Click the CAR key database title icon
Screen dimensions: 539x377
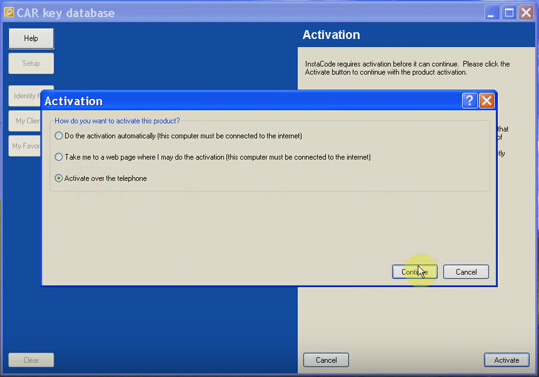click(9, 12)
